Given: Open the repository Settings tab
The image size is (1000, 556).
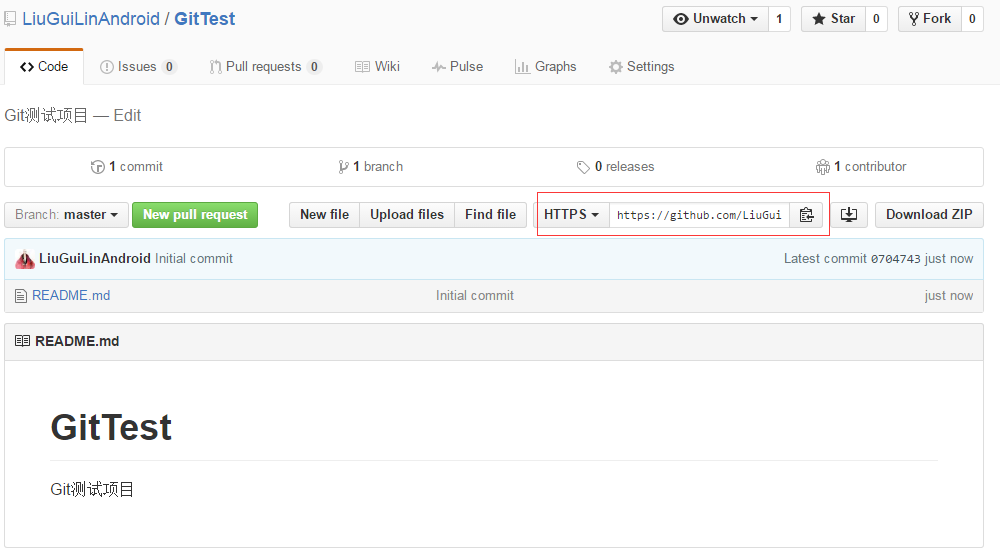Looking at the screenshot, I should [642, 67].
